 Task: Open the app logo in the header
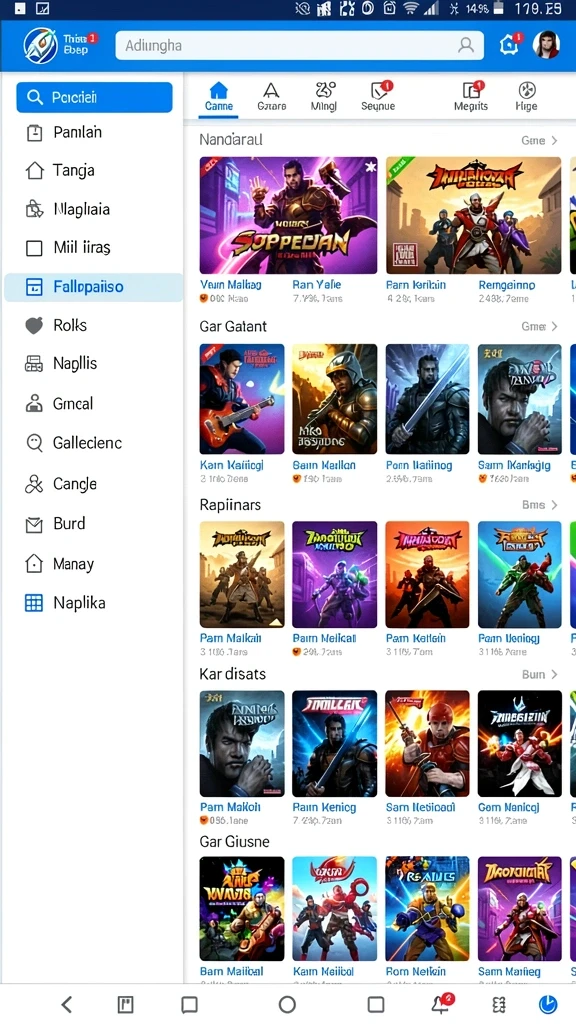(40, 46)
